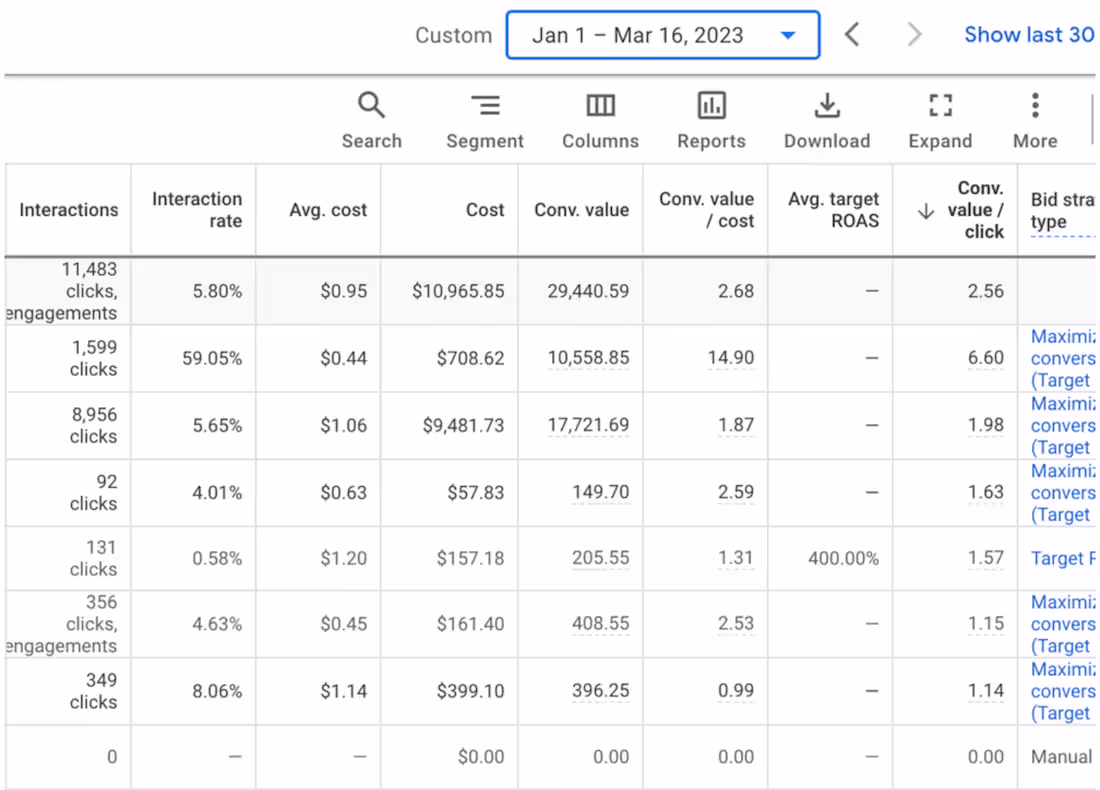
Task: Expand the table to full screen
Action: 940,121
